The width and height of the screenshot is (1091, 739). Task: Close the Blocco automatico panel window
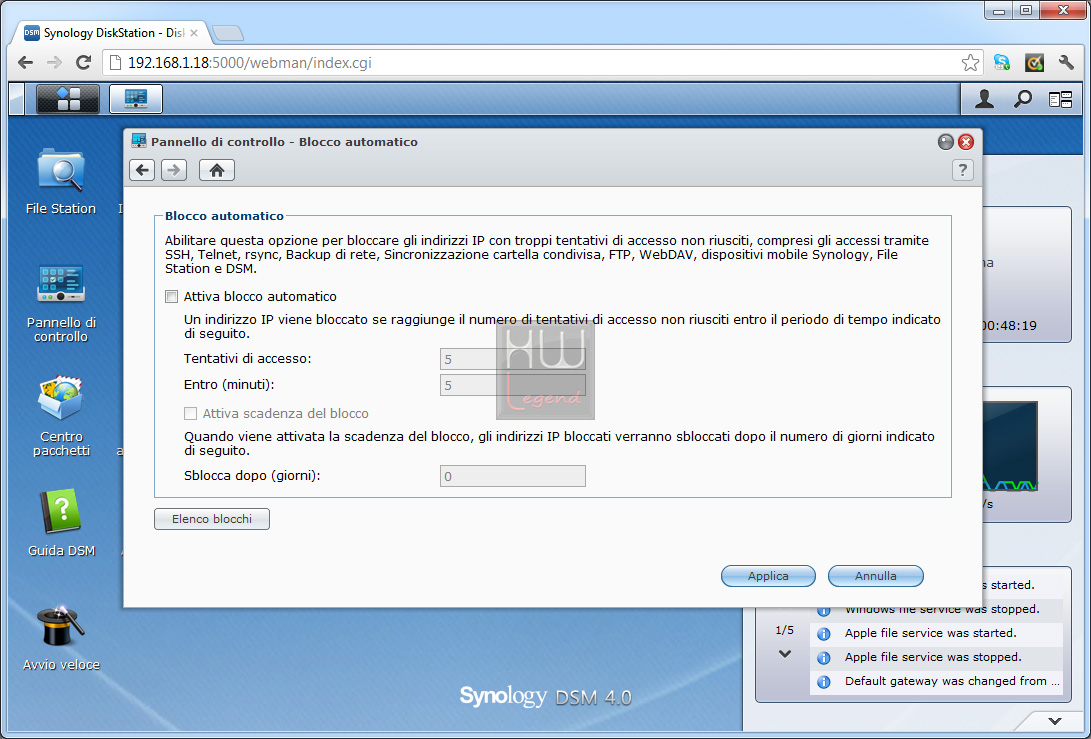point(966,142)
